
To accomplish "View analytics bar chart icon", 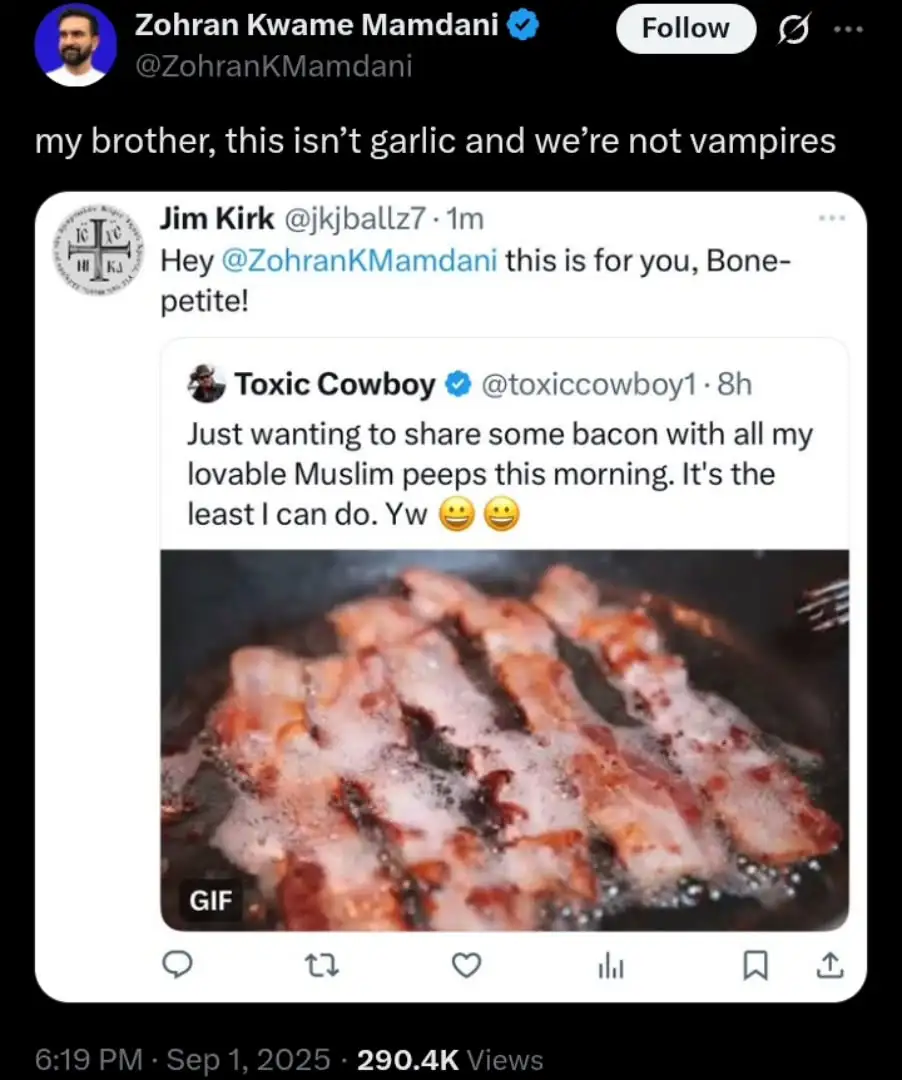I will pyautogui.click(x=610, y=964).
